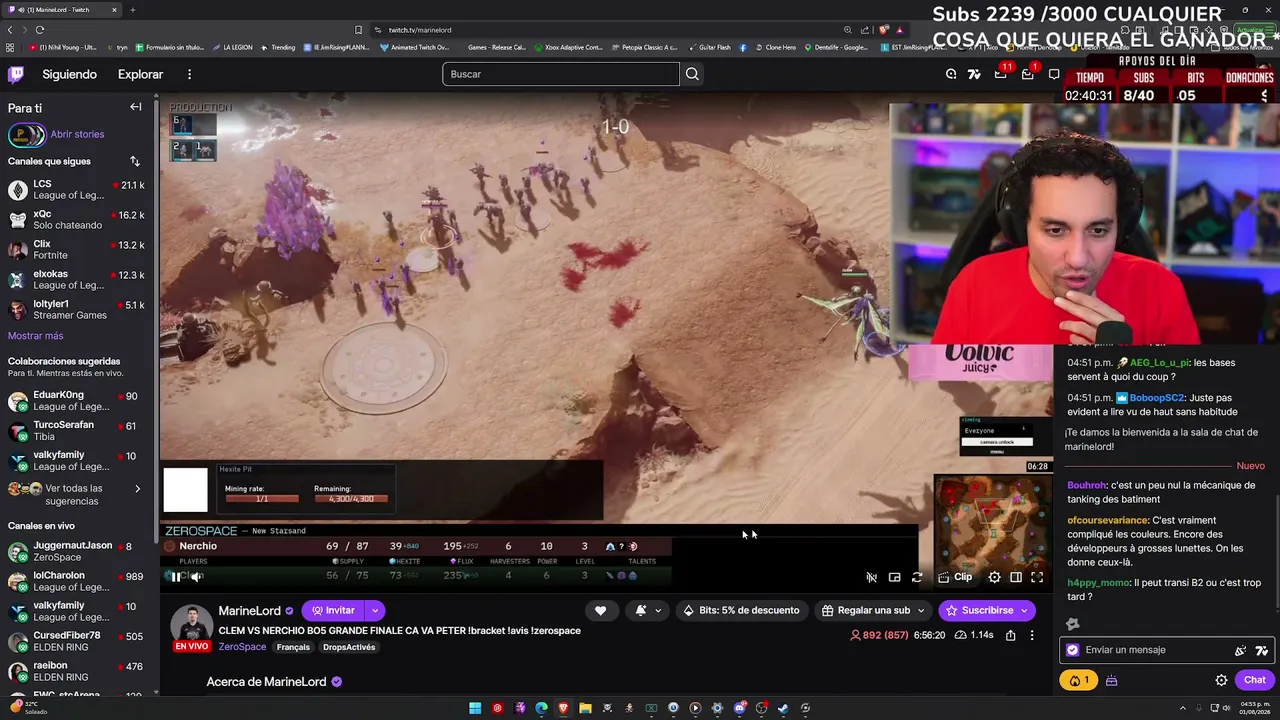Screen dimensions: 1280x720
Task: Open the 7TV icon in Twitch header
Action: coord(974,74)
